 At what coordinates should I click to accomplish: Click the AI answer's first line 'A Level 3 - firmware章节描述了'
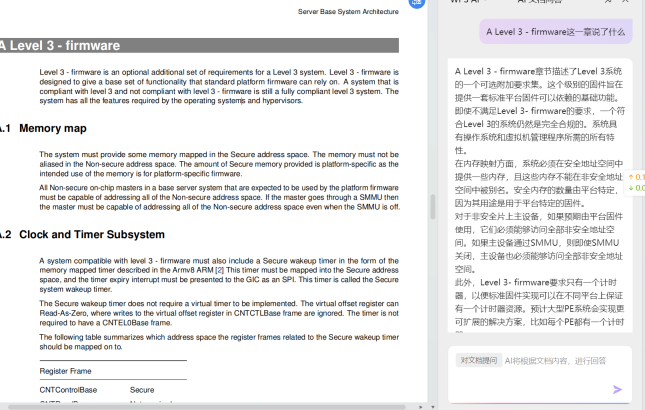click(538, 71)
